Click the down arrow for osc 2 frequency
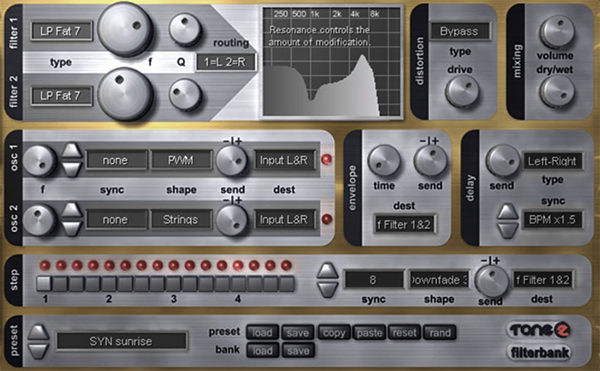The height and width of the screenshot is (371, 600). point(72,229)
